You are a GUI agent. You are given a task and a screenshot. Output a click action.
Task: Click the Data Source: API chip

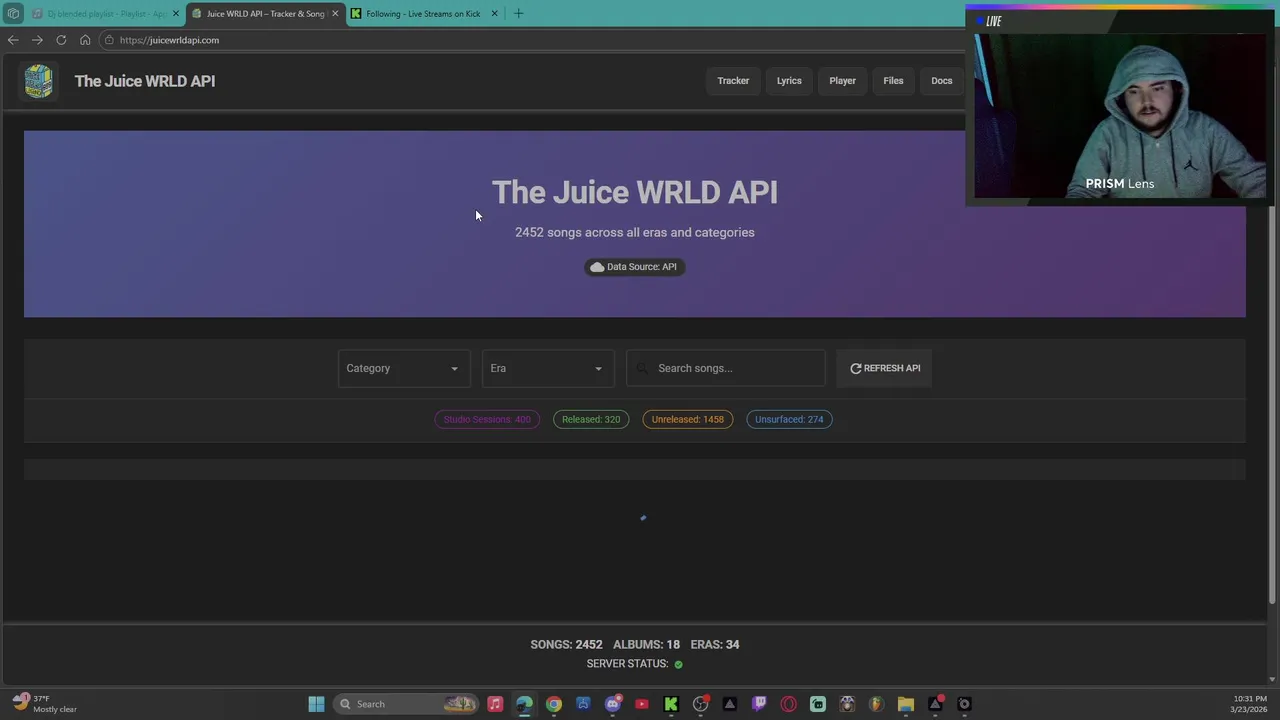click(x=634, y=267)
